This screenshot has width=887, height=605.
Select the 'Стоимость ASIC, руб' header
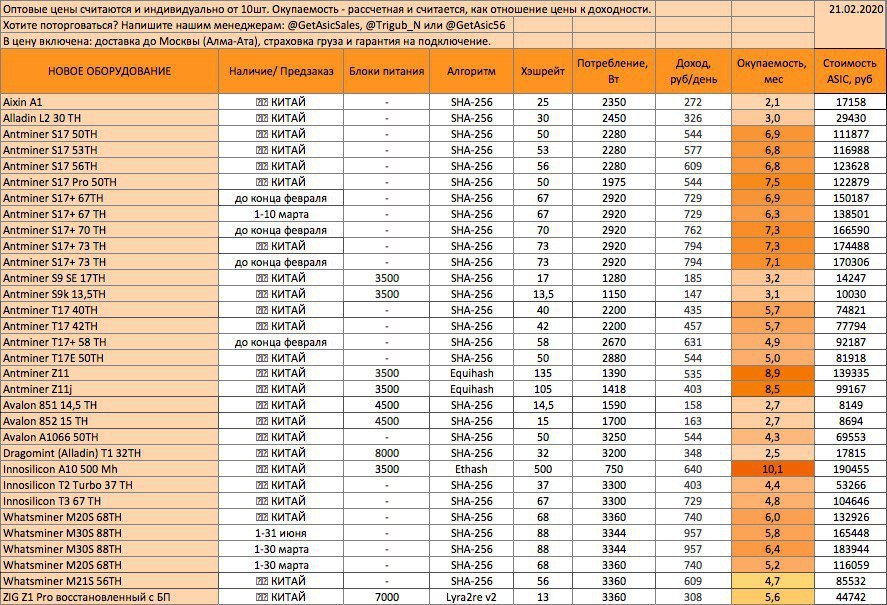(850, 71)
